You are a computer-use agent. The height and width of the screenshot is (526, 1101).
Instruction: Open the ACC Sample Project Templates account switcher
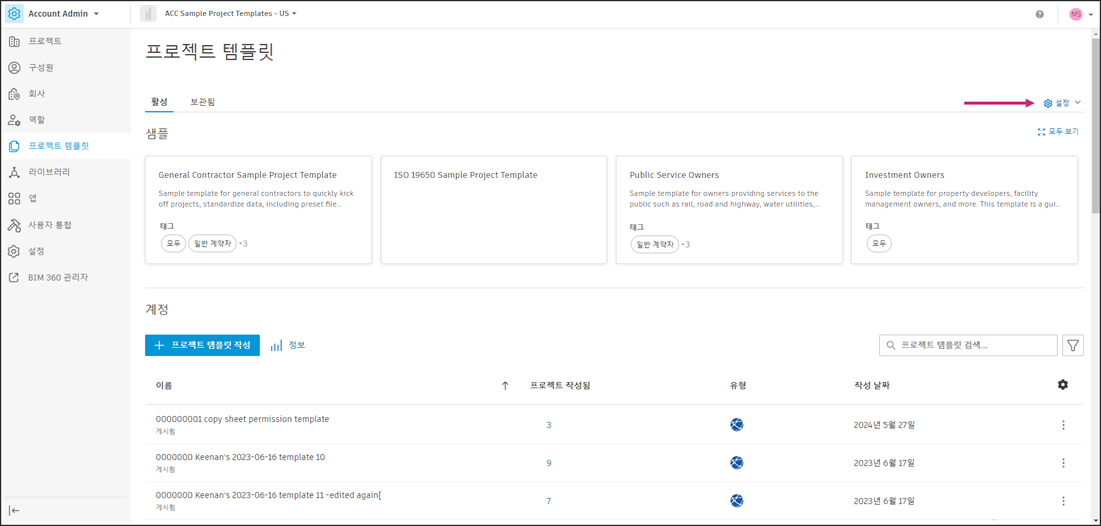[230, 14]
